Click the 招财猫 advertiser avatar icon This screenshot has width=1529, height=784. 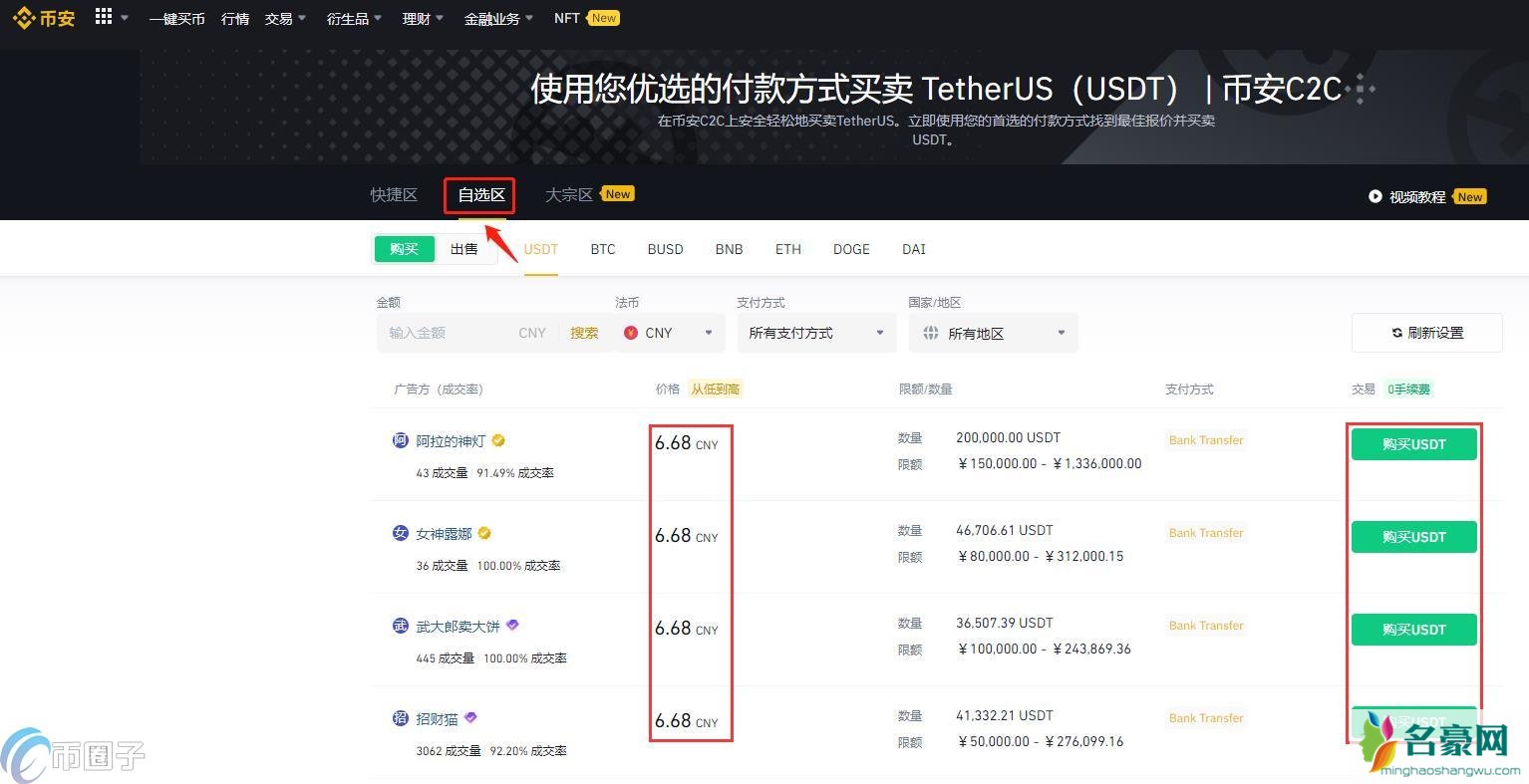[x=401, y=718]
